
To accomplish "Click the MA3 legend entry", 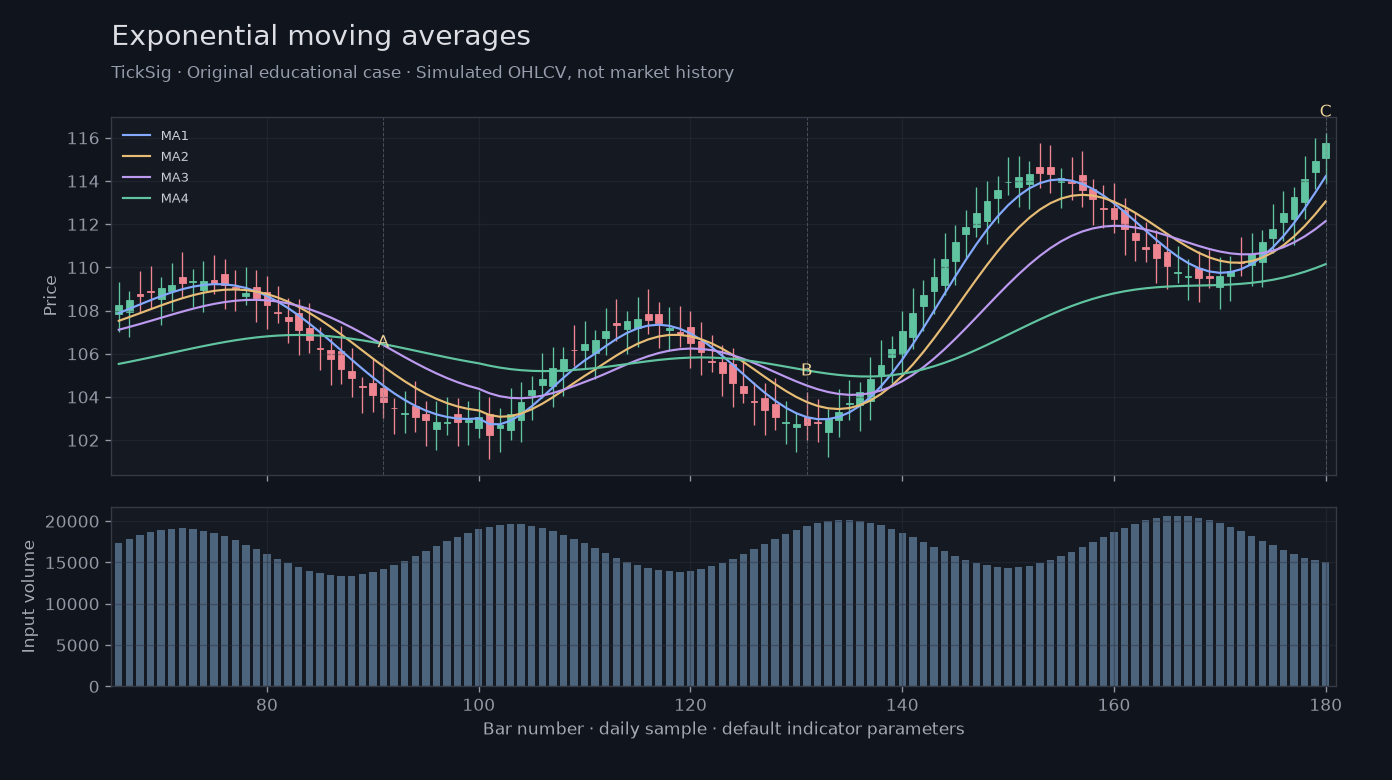I will point(155,178).
